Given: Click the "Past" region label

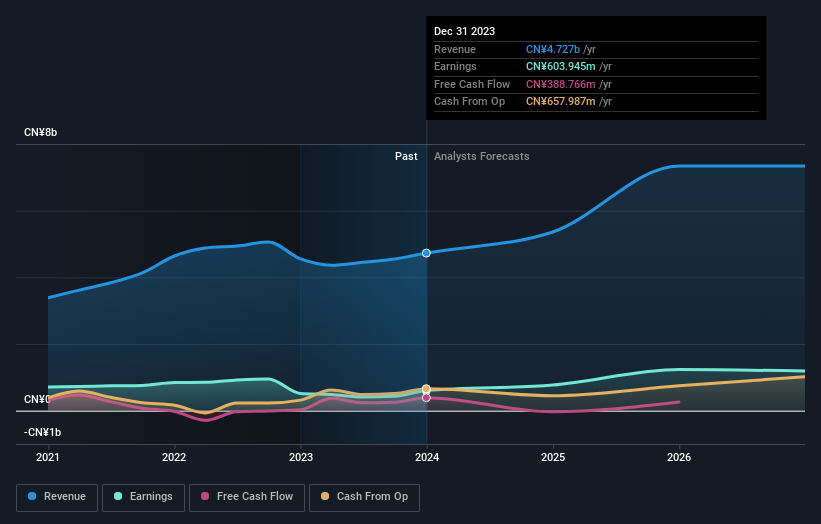Looking at the screenshot, I should [406, 156].
